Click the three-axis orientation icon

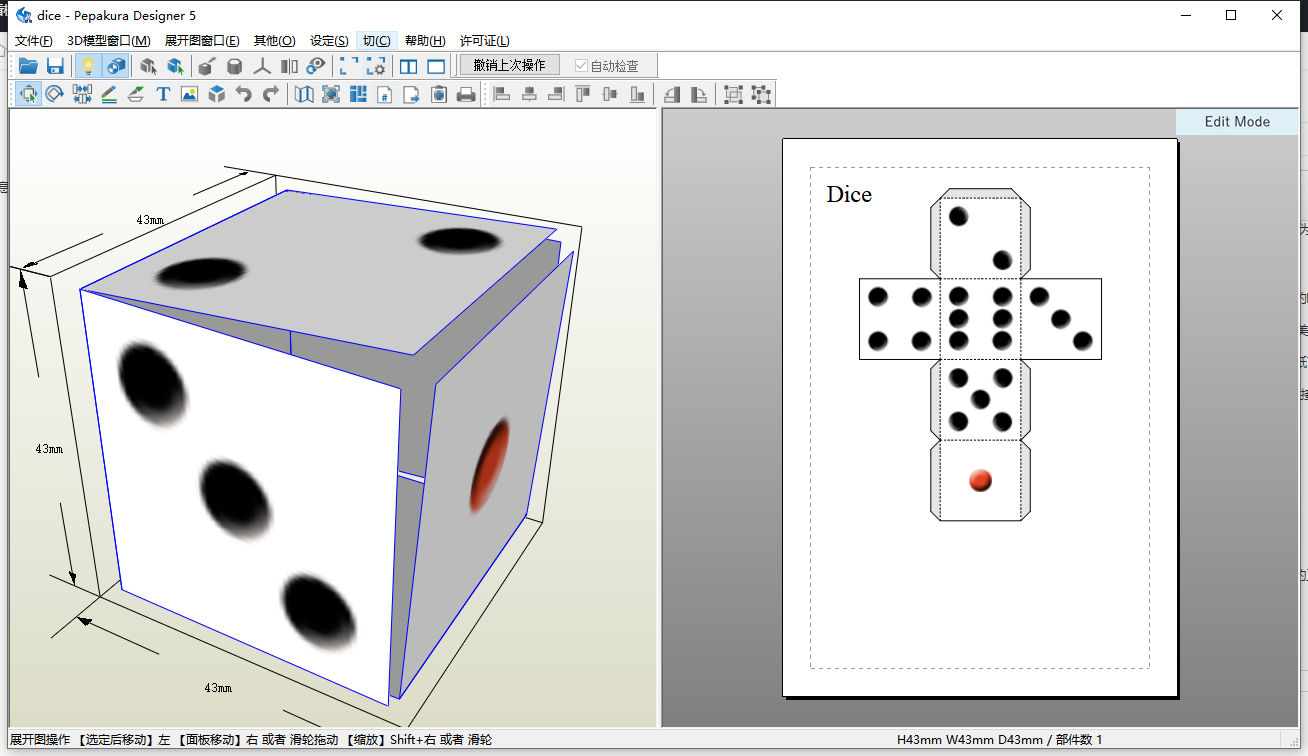tap(262, 66)
